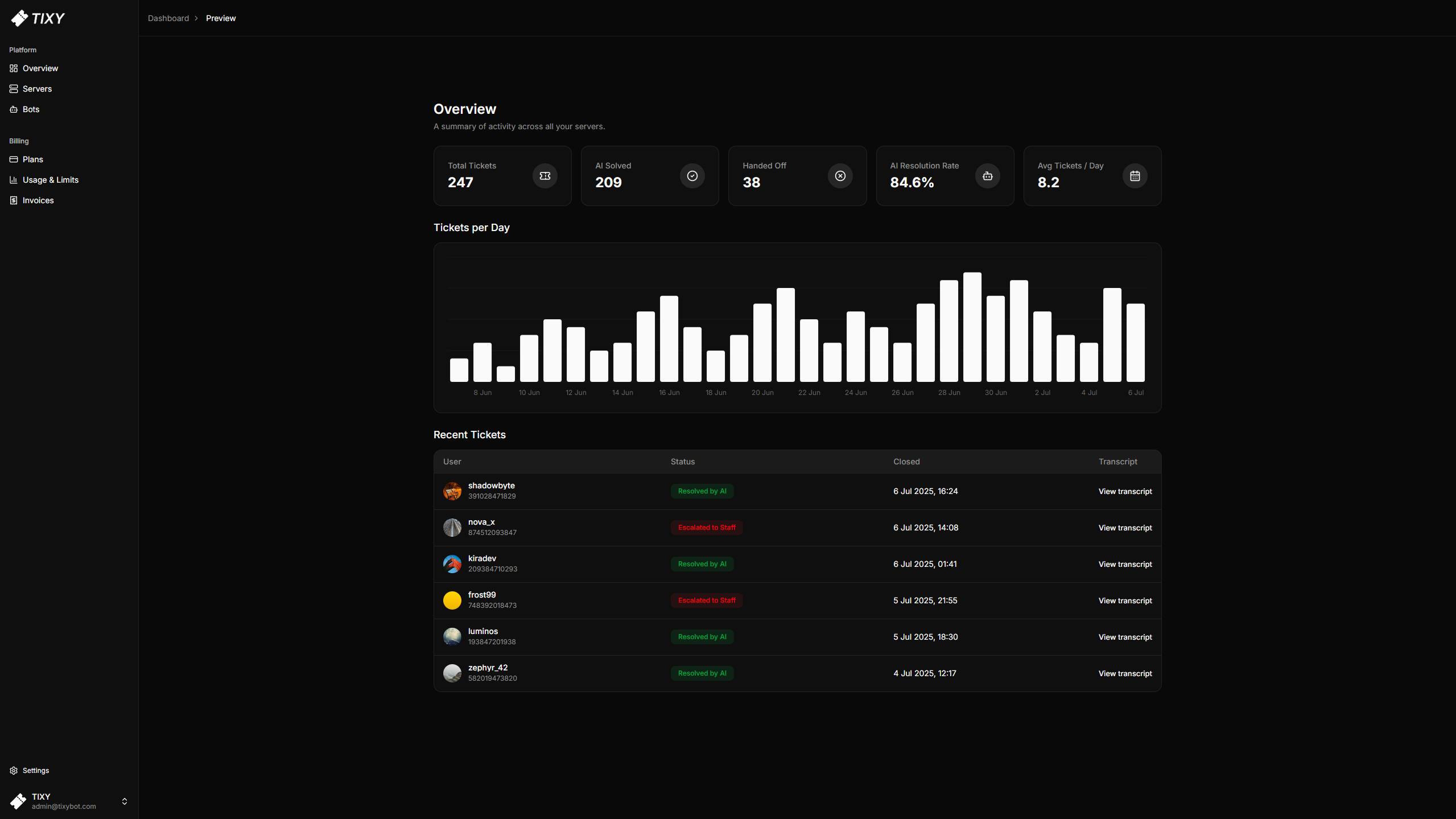Viewport: 1456px width, 819px height.
Task: Click the 16 Jun axis label on chart
Action: [x=669, y=393]
